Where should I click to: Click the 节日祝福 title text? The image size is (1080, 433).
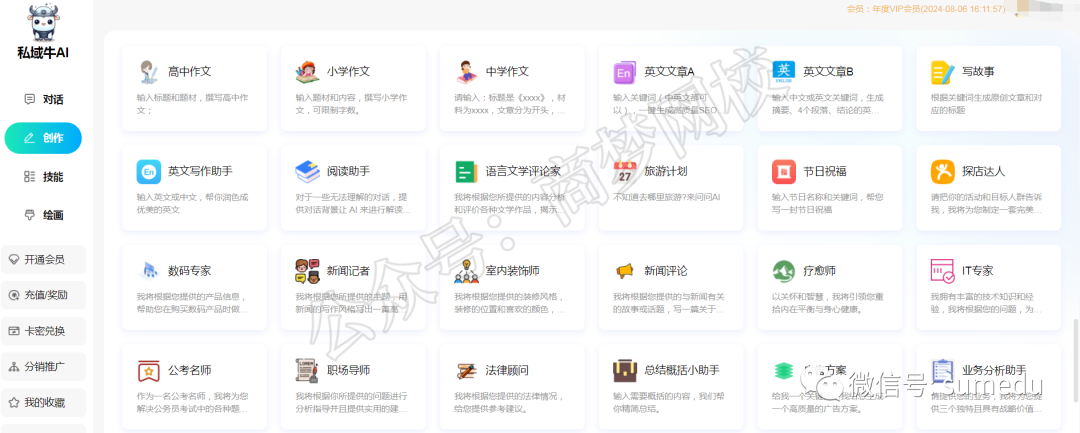pyautogui.click(x=825, y=171)
